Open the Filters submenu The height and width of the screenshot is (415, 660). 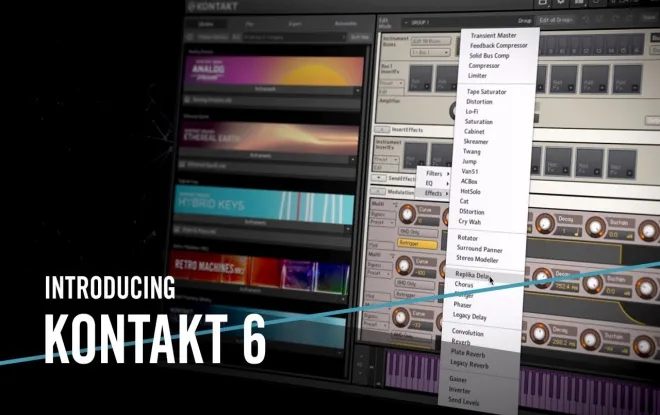(x=436, y=173)
